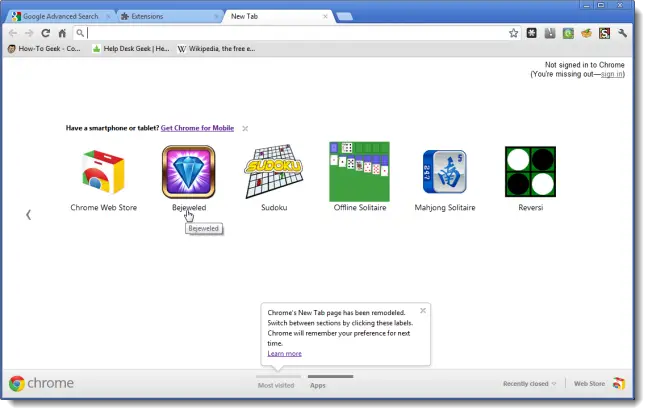Screen dimensions: 650x415
Task: Close the remodeled New Tab notification bubble
Action: tap(422, 311)
